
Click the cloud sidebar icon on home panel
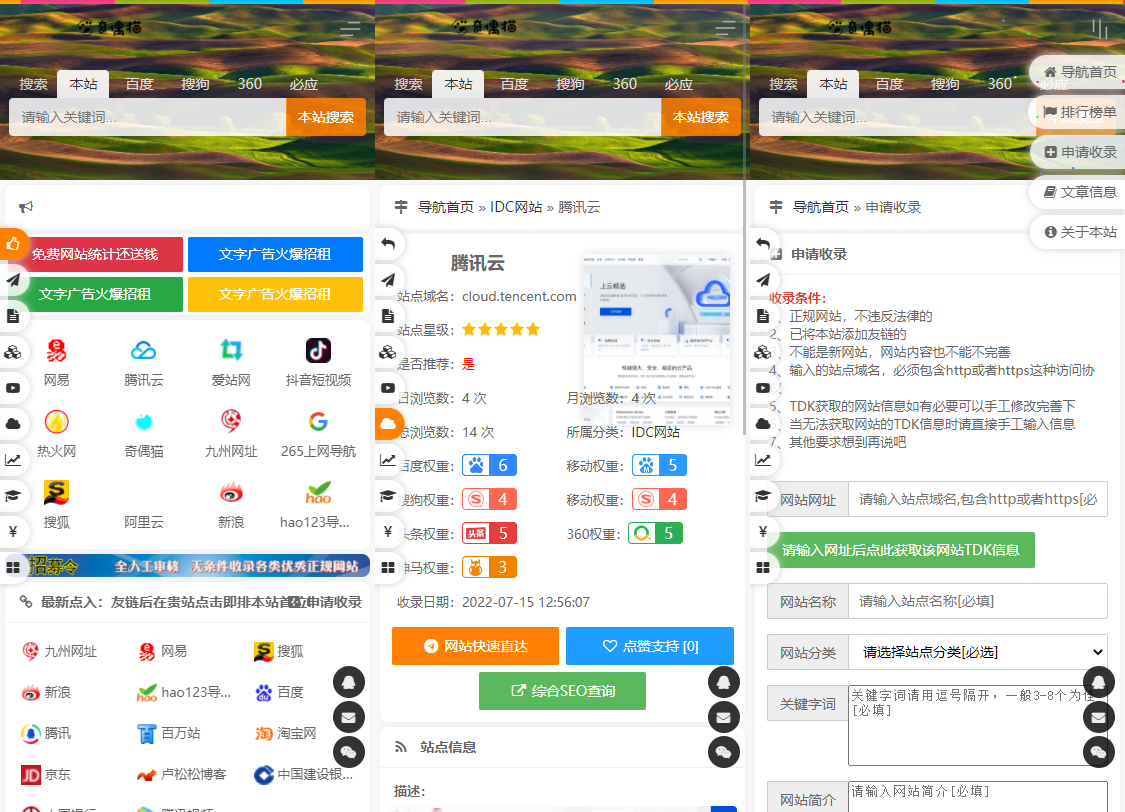tap(13, 424)
